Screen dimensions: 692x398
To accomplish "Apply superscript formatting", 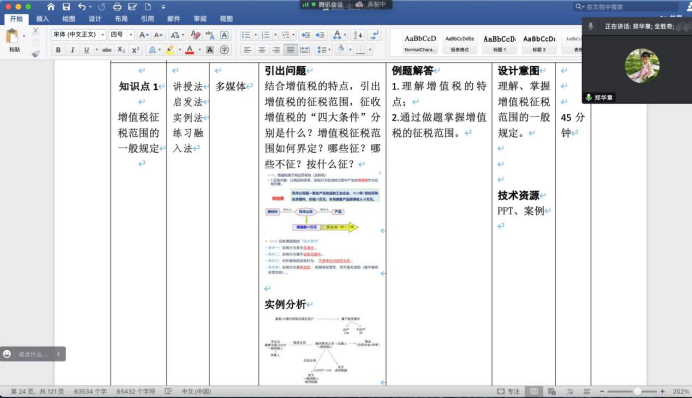I will [135, 50].
